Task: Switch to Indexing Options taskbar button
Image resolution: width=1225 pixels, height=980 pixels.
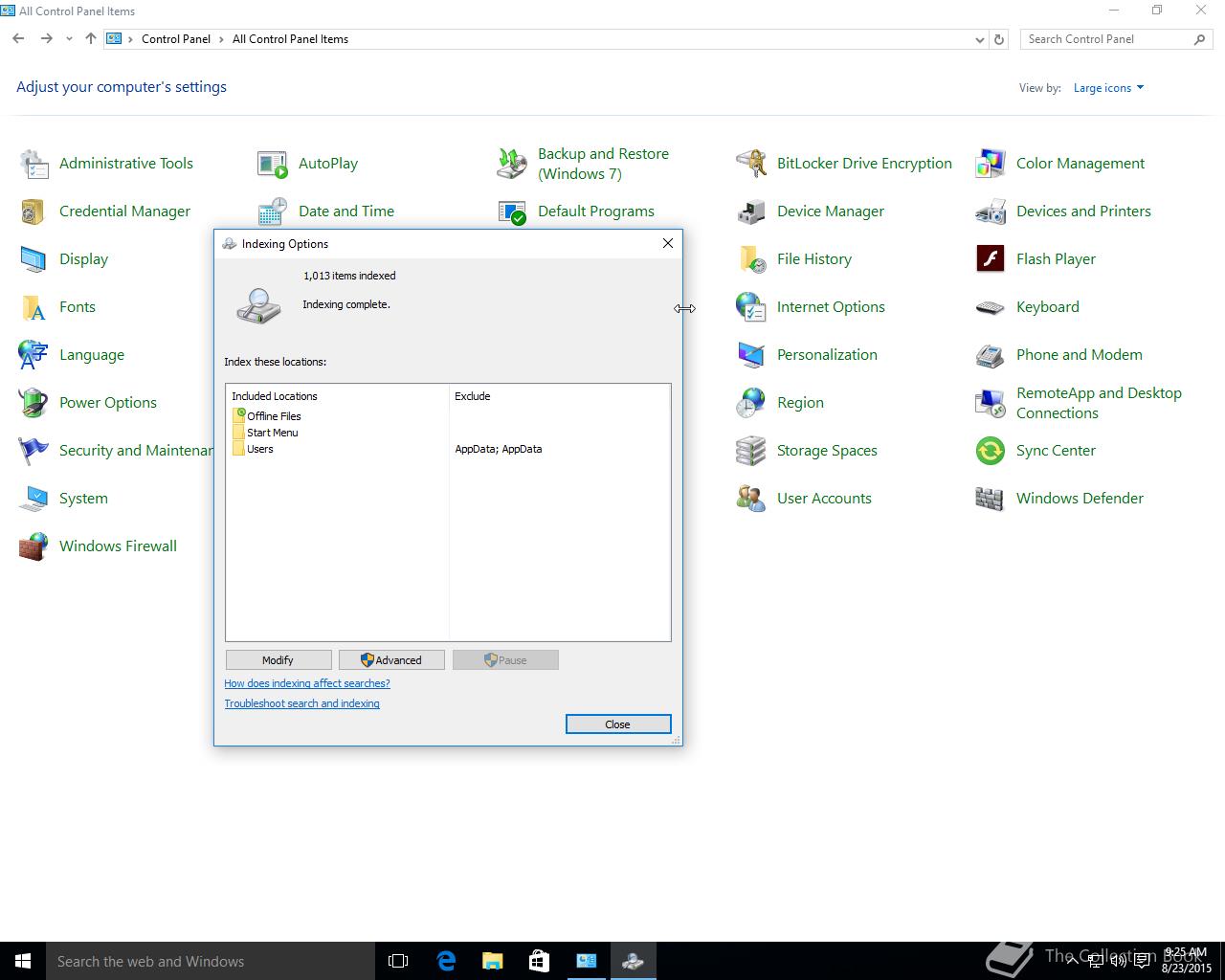Action: [x=633, y=961]
